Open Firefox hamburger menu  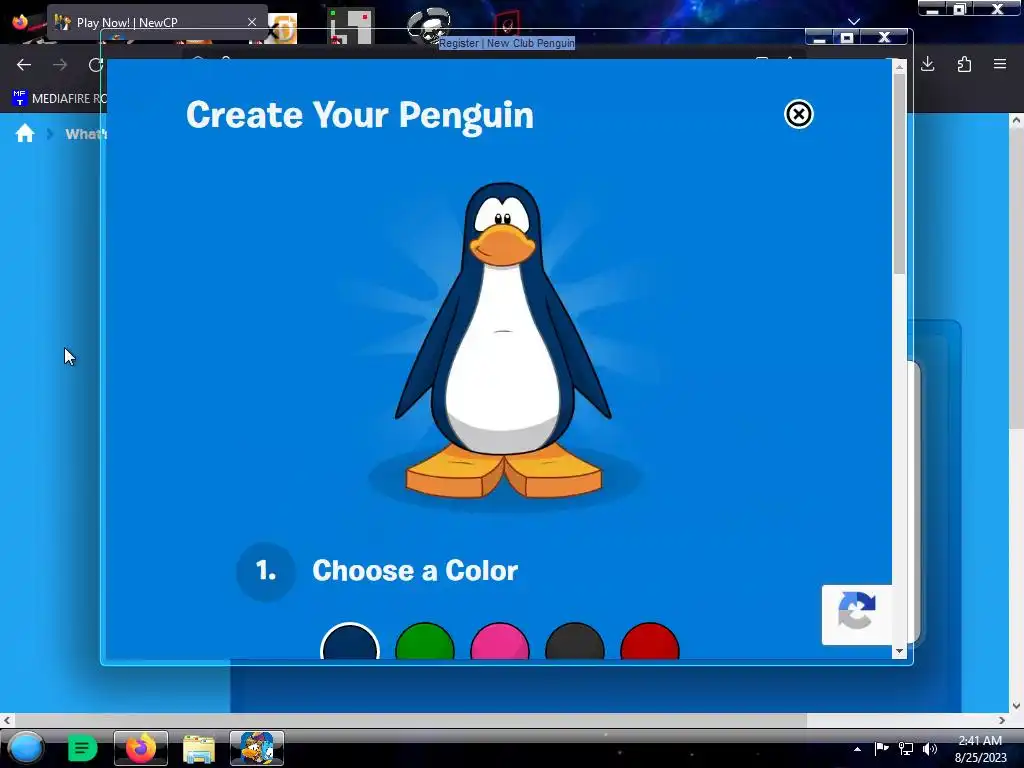(x=1000, y=64)
